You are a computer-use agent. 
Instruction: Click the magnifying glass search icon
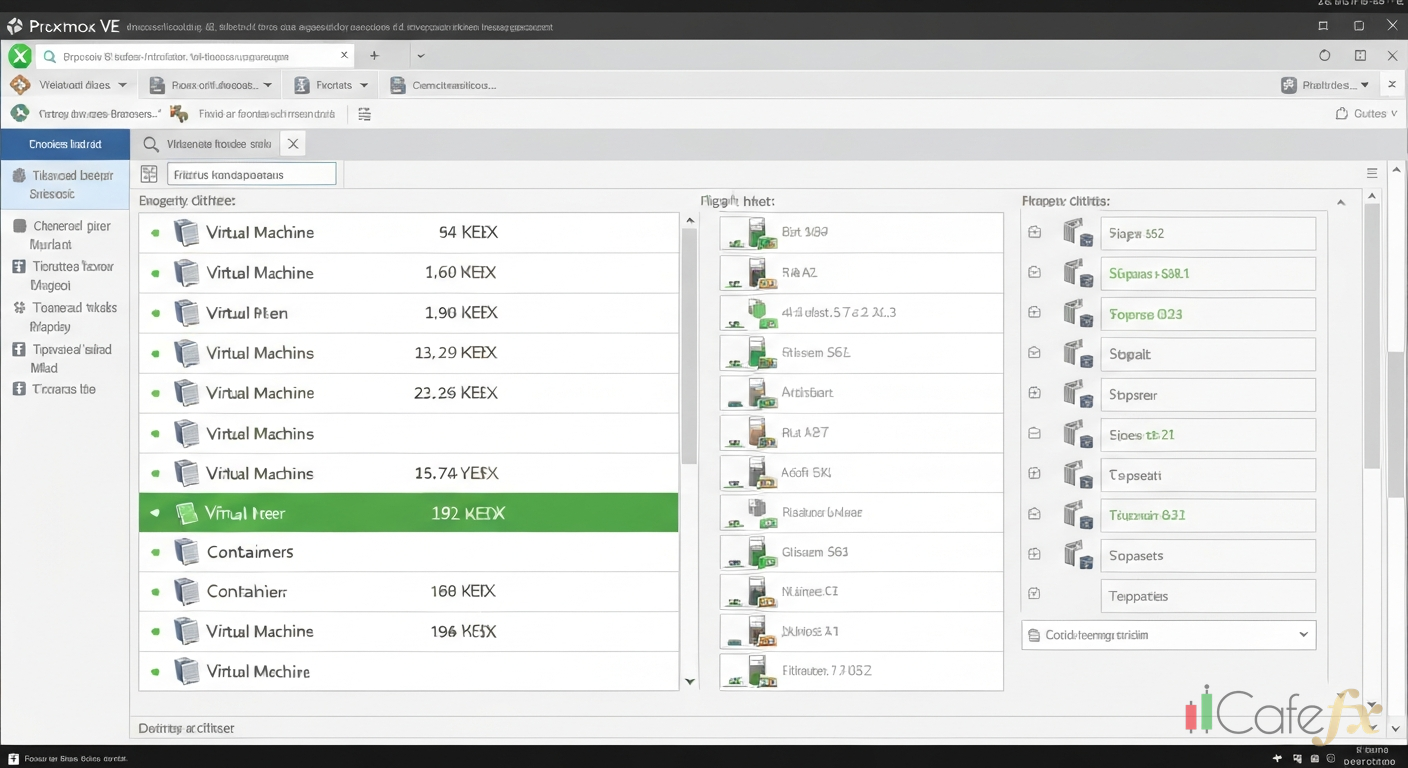pos(150,143)
